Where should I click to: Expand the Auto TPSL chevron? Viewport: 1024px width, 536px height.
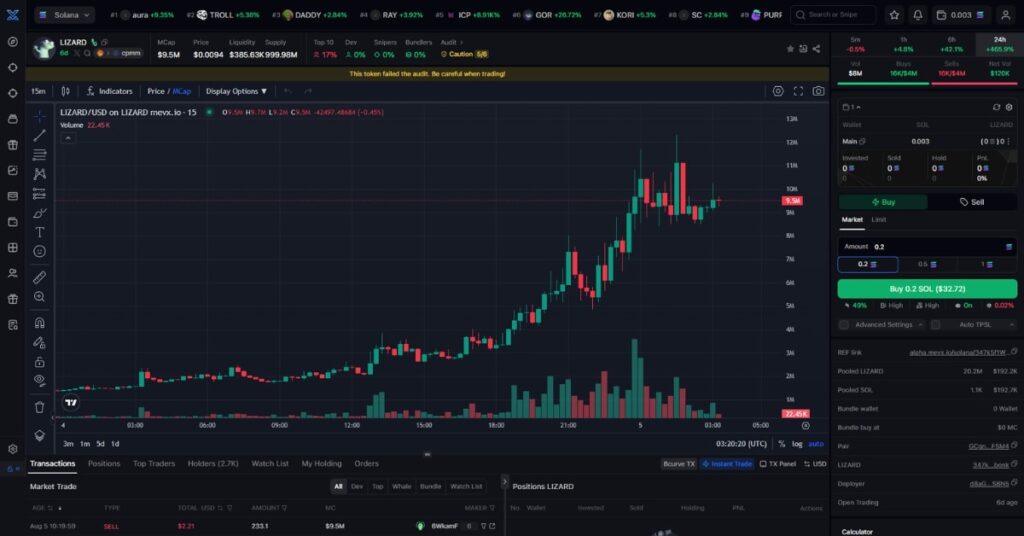tap(1012, 324)
